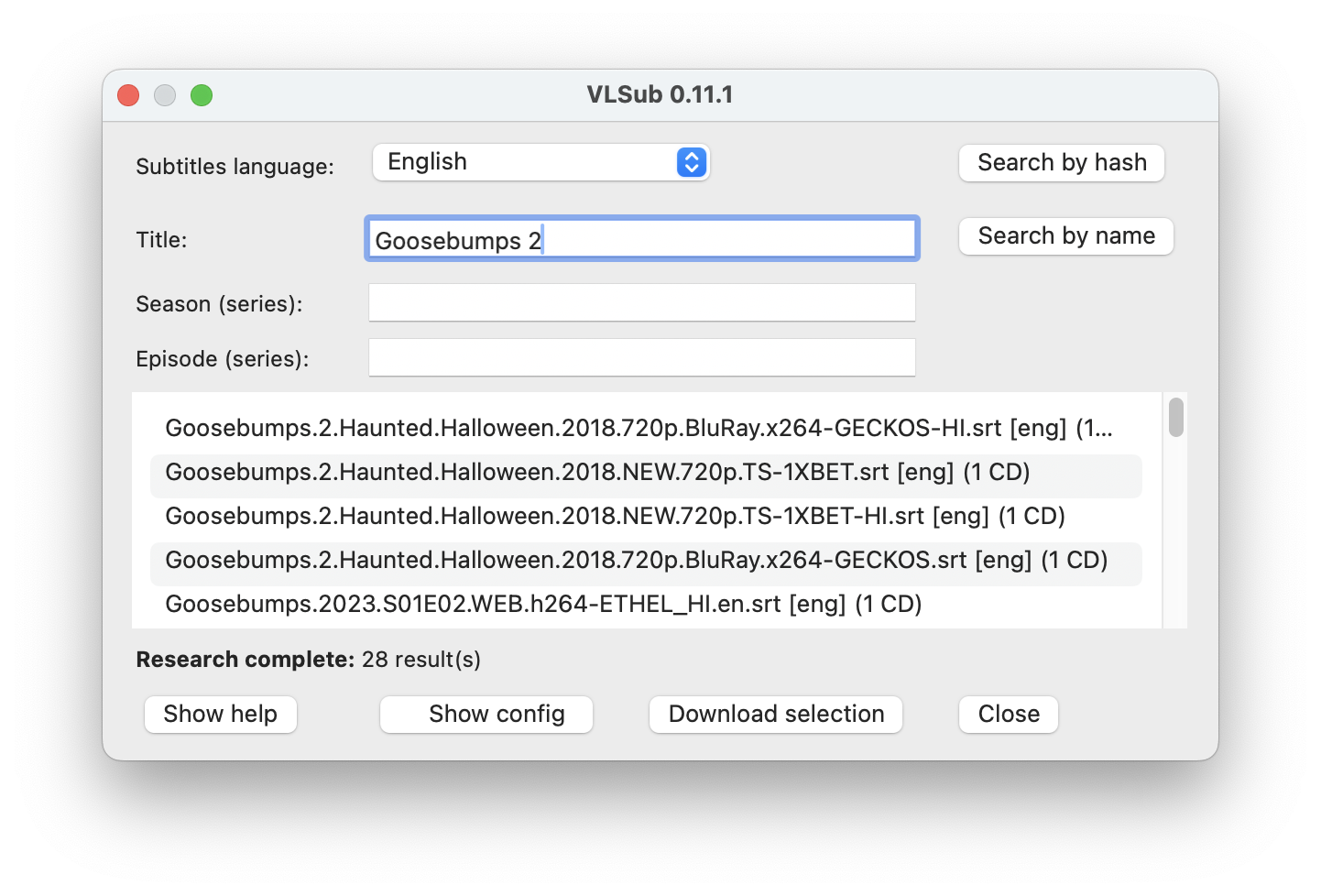Select the Goosebumps.2023.S01E02 subtitle entry
The image size is (1321, 896).
coord(542,604)
